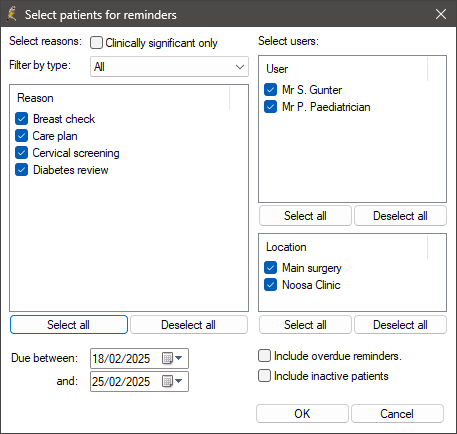Viewport: 457px width, 434px height.
Task: Open the Filter by type dropdown
Action: pyautogui.click(x=169, y=66)
